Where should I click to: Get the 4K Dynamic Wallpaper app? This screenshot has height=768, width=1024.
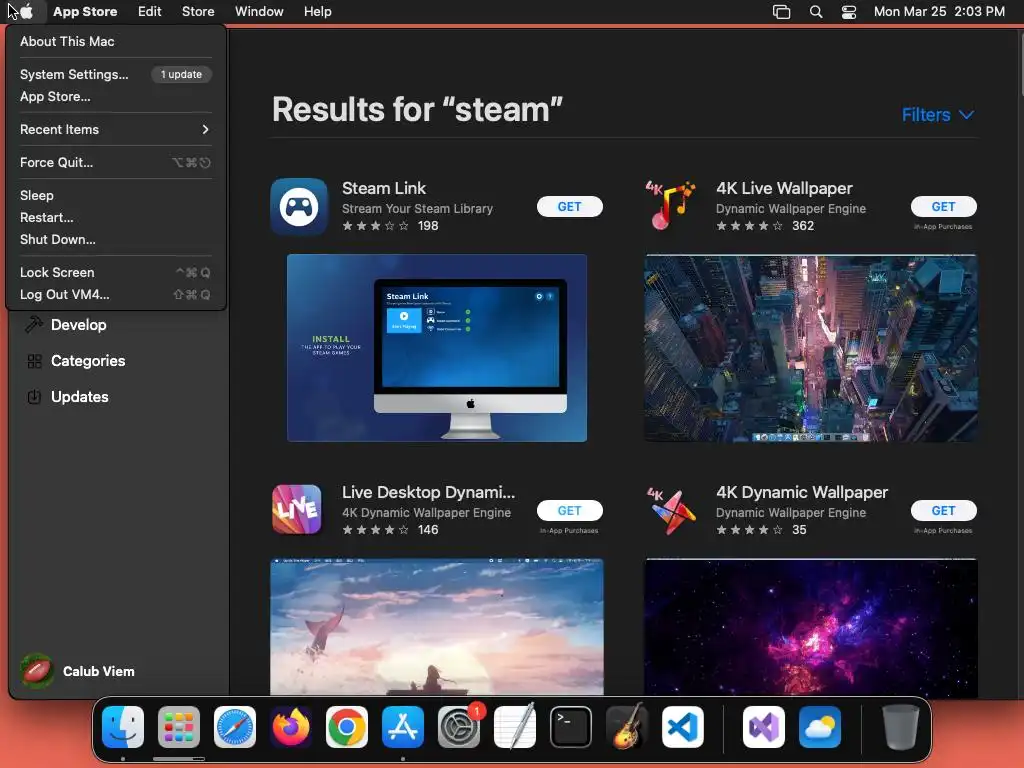(x=944, y=511)
